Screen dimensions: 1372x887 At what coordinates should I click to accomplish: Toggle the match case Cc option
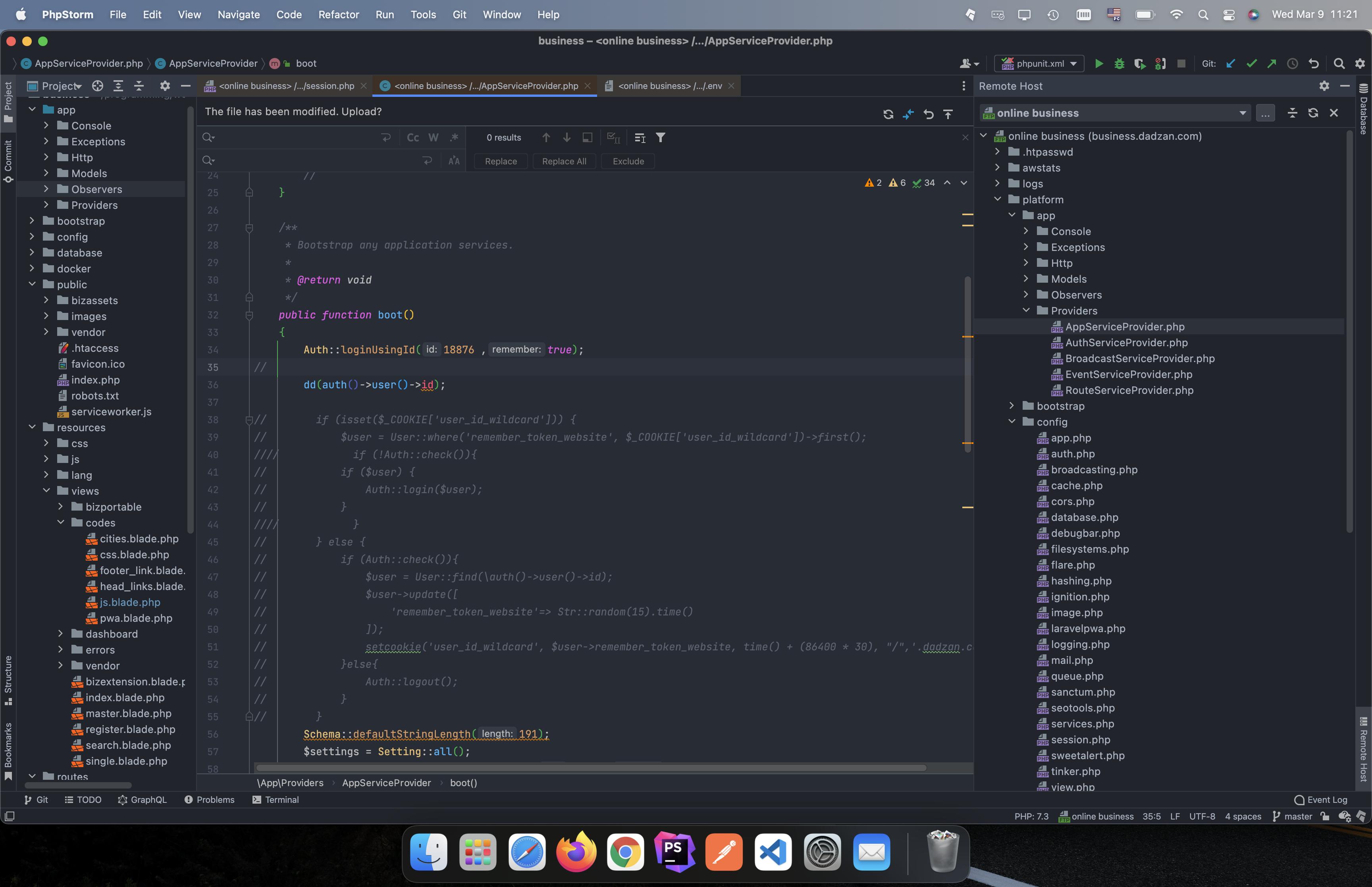tap(413, 138)
